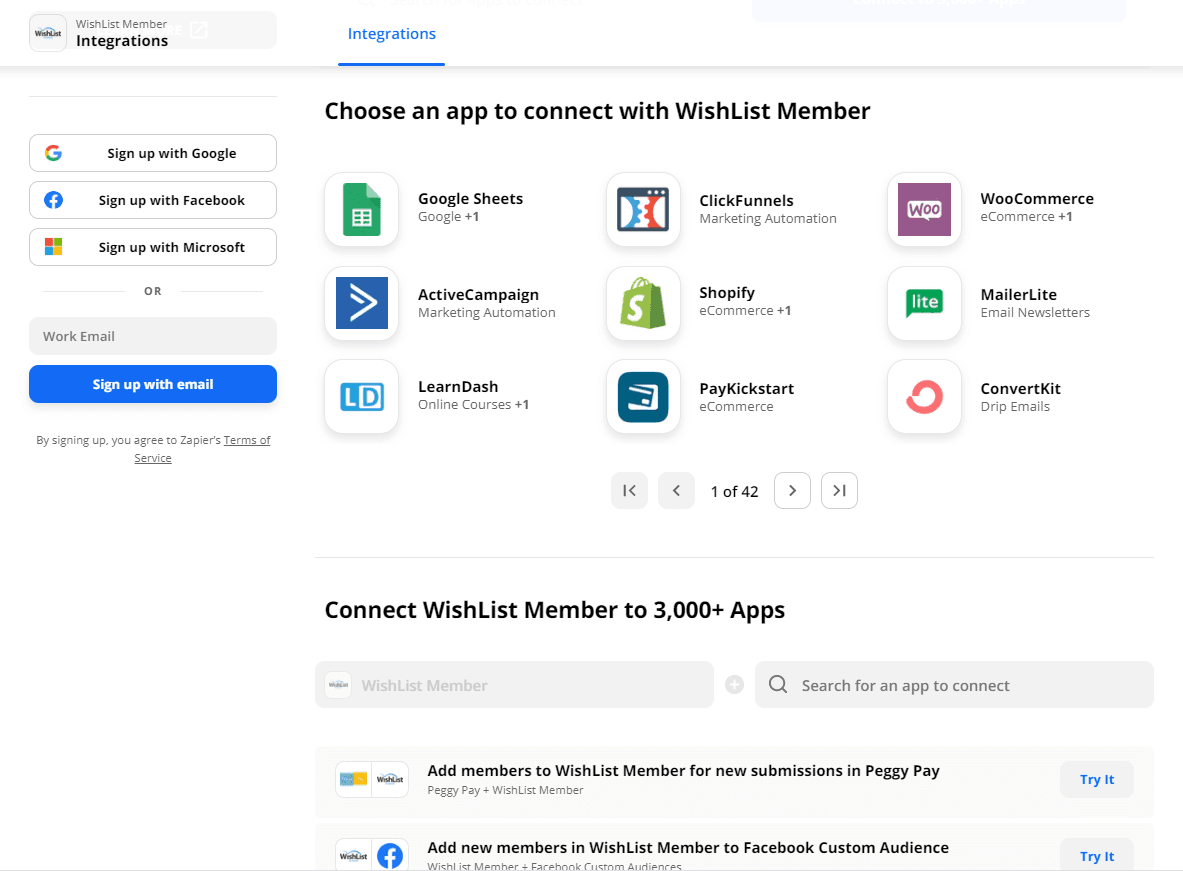Switch to the Integrations tab
The image size is (1183, 871).
click(x=392, y=34)
